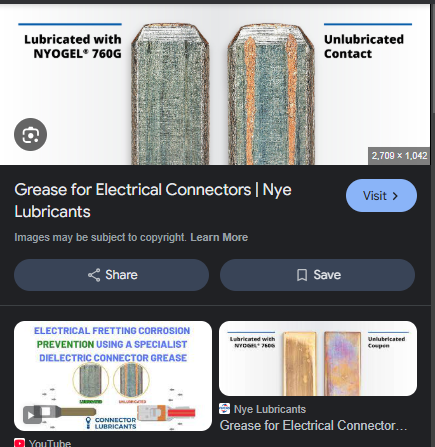Open the Learn More copyright link

tap(219, 237)
